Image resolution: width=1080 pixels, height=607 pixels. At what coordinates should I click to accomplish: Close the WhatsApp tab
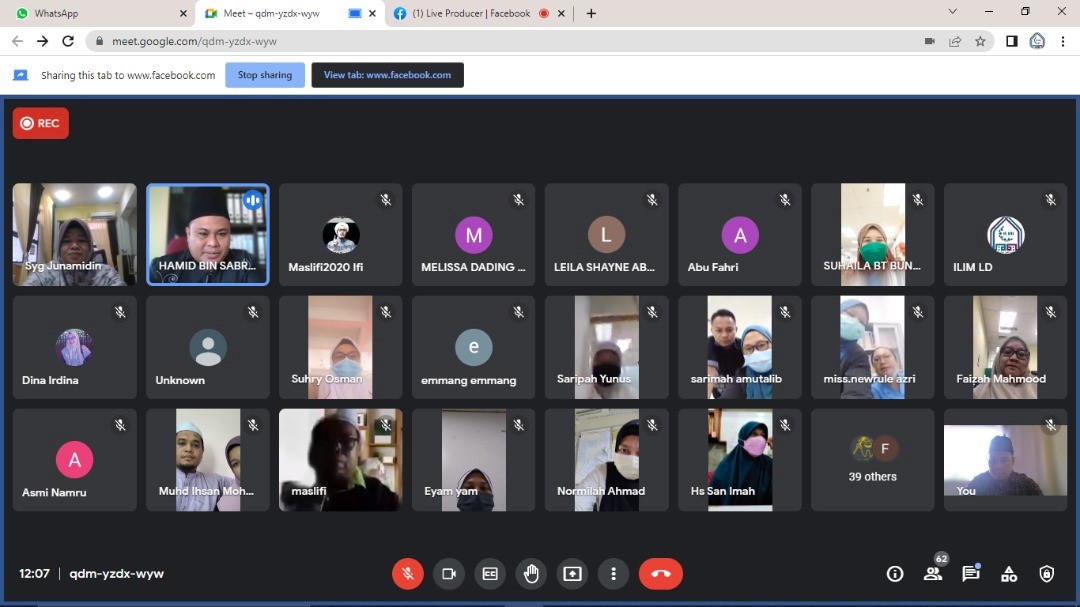(x=183, y=13)
